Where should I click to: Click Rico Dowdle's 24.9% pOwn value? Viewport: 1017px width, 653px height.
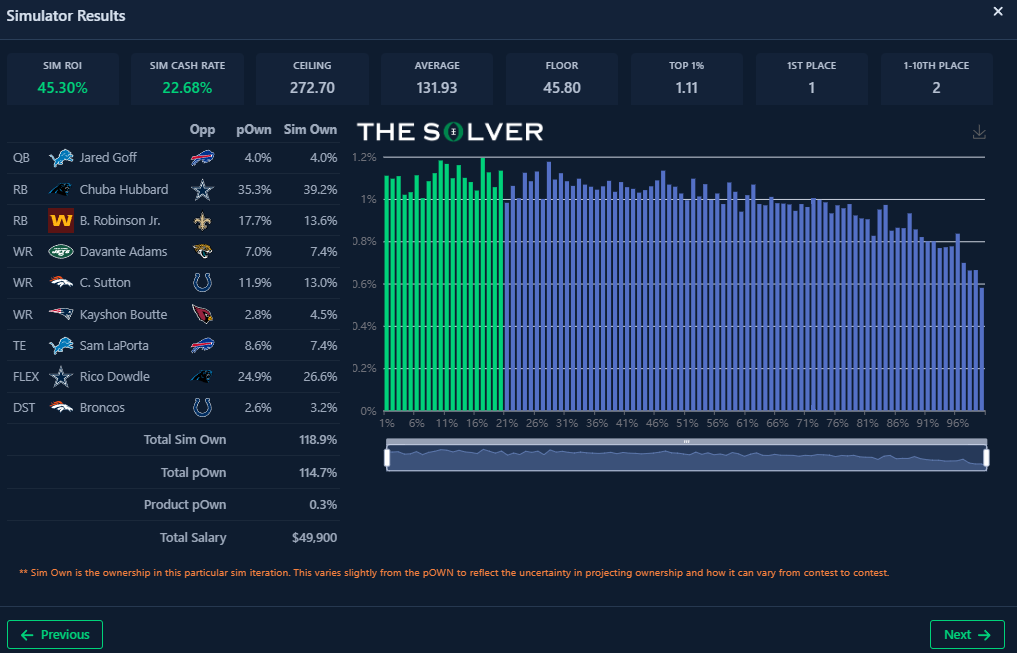(255, 377)
